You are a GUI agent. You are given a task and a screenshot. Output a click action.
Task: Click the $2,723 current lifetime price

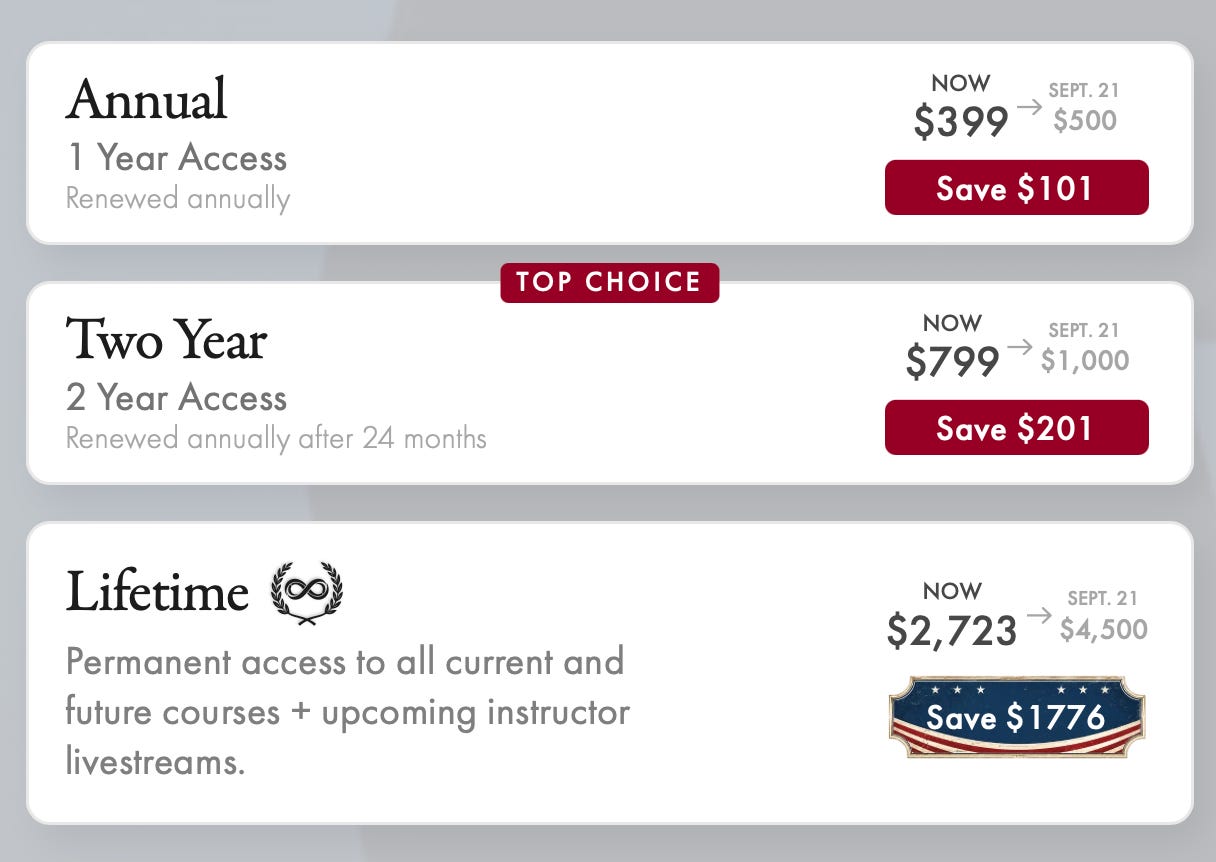(x=952, y=630)
